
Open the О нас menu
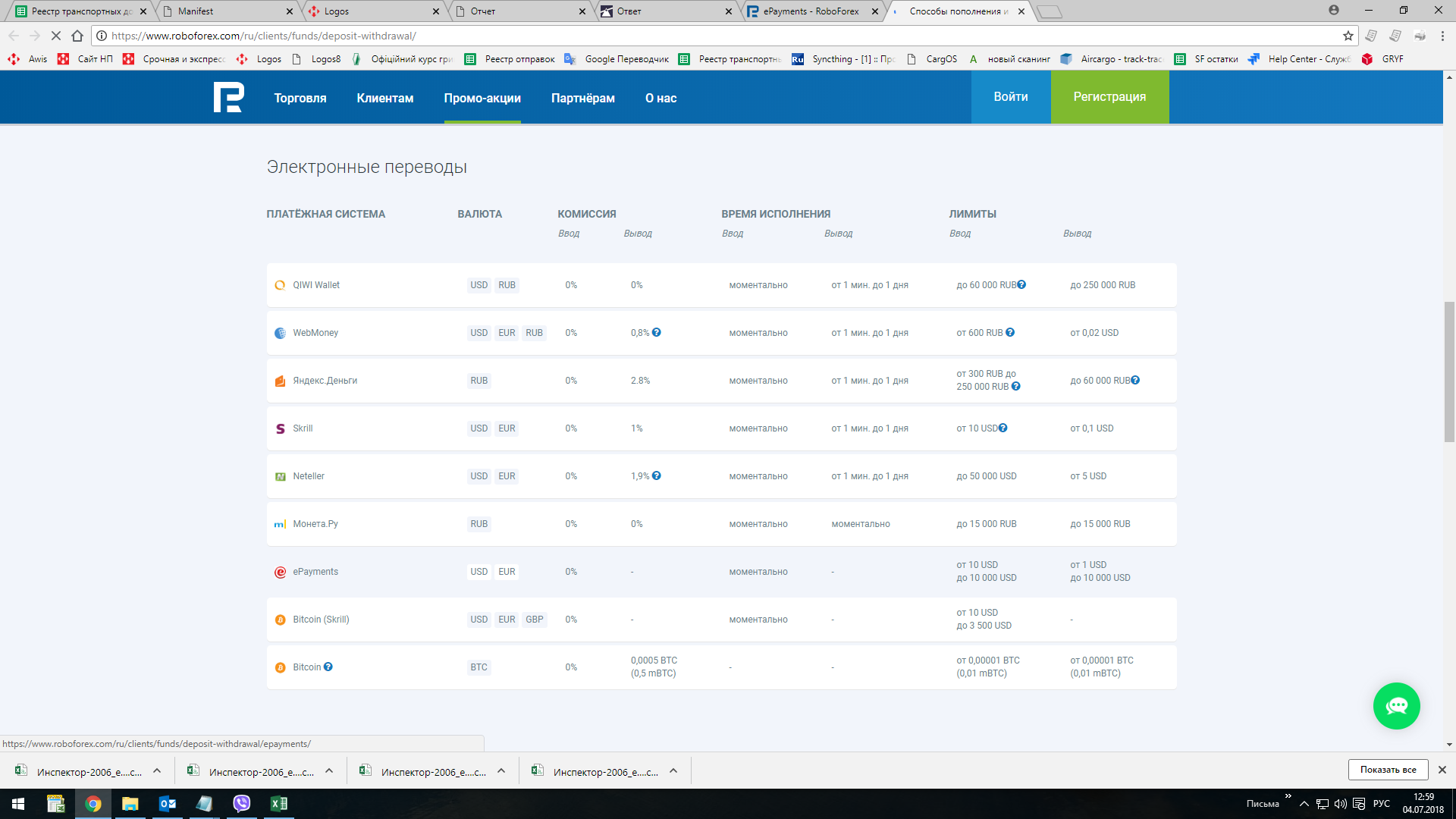pyautogui.click(x=661, y=98)
